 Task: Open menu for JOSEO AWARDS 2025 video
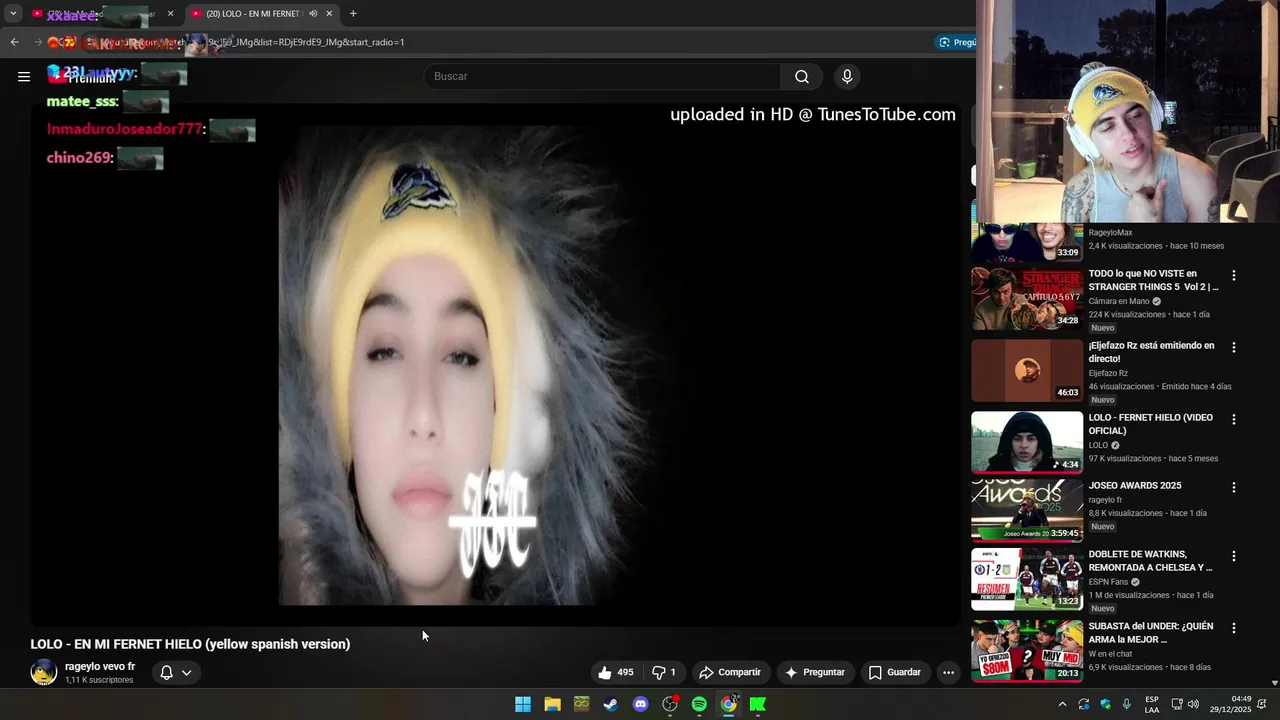click(x=1233, y=487)
